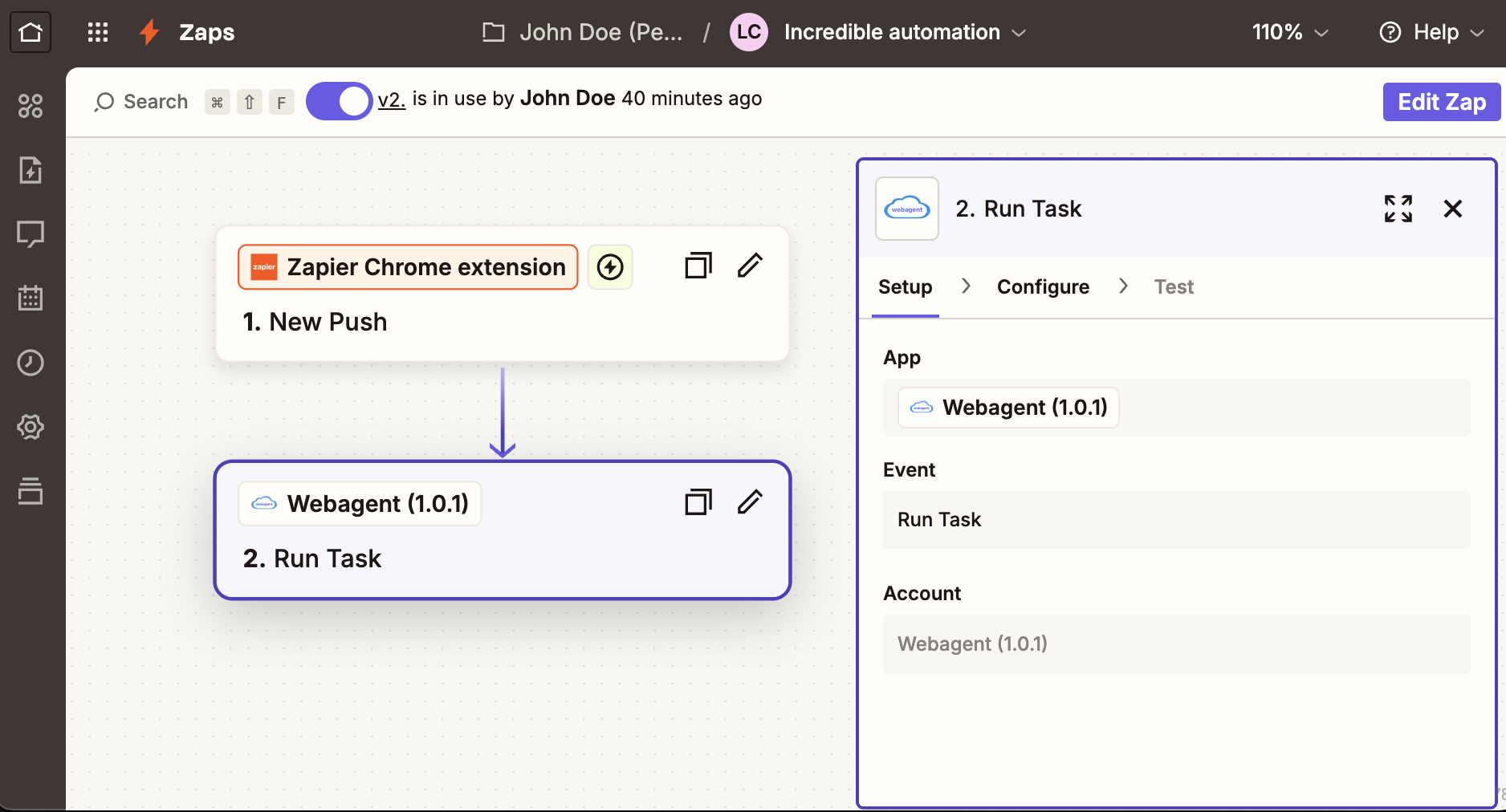
Task: Open the calendar icon in the sidebar
Action: (x=31, y=298)
